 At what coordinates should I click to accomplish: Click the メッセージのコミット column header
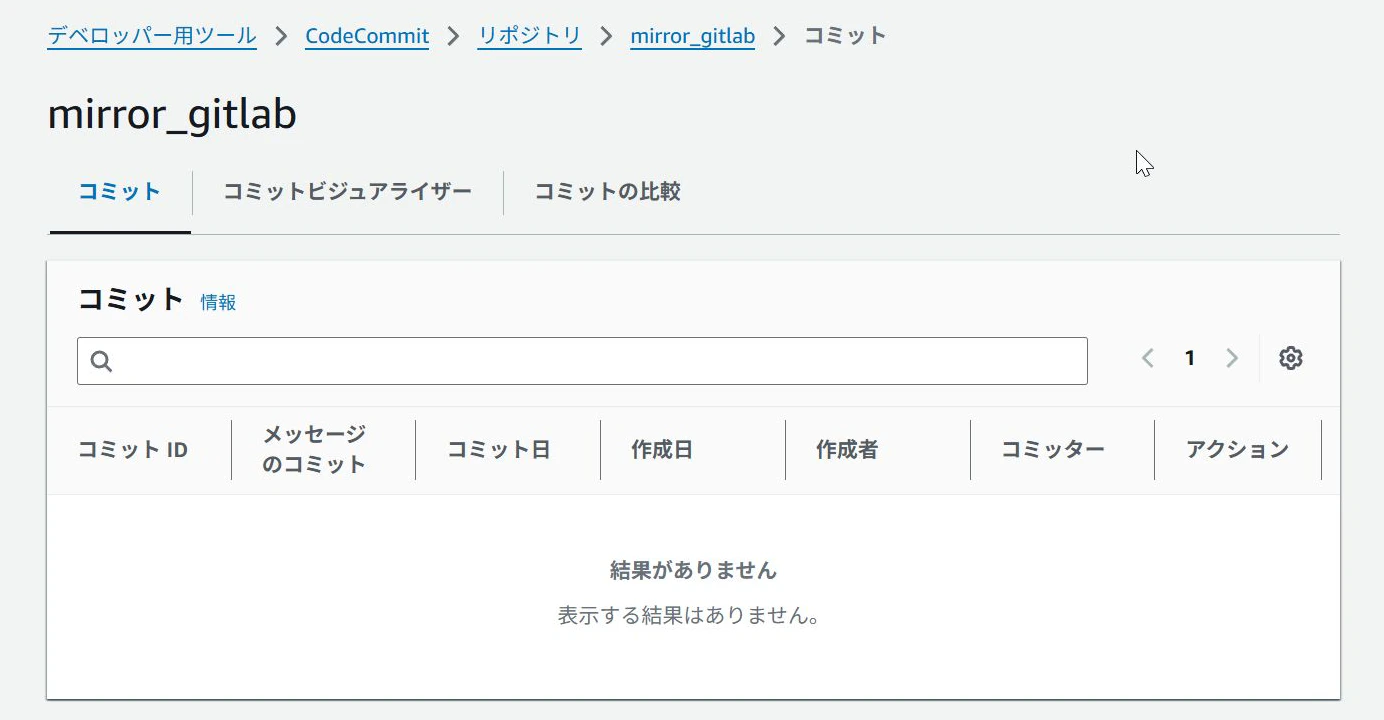[x=314, y=449]
